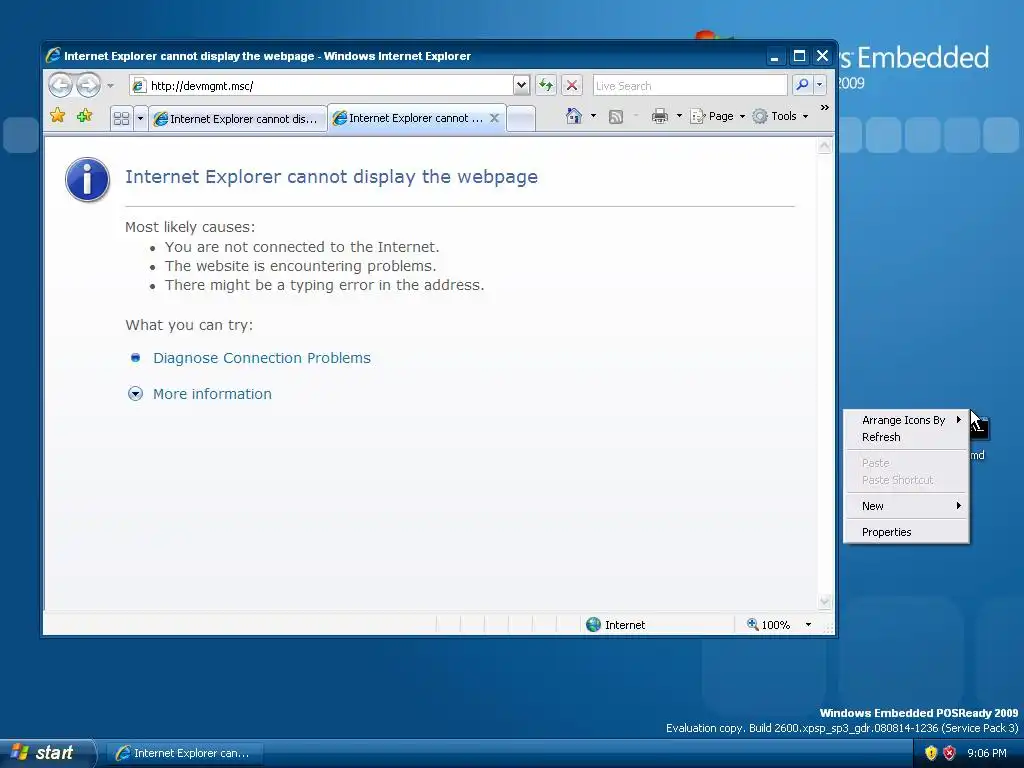Click the red security alert tray icon
Image resolution: width=1024 pixels, height=768 pixels.
point(949,753)
